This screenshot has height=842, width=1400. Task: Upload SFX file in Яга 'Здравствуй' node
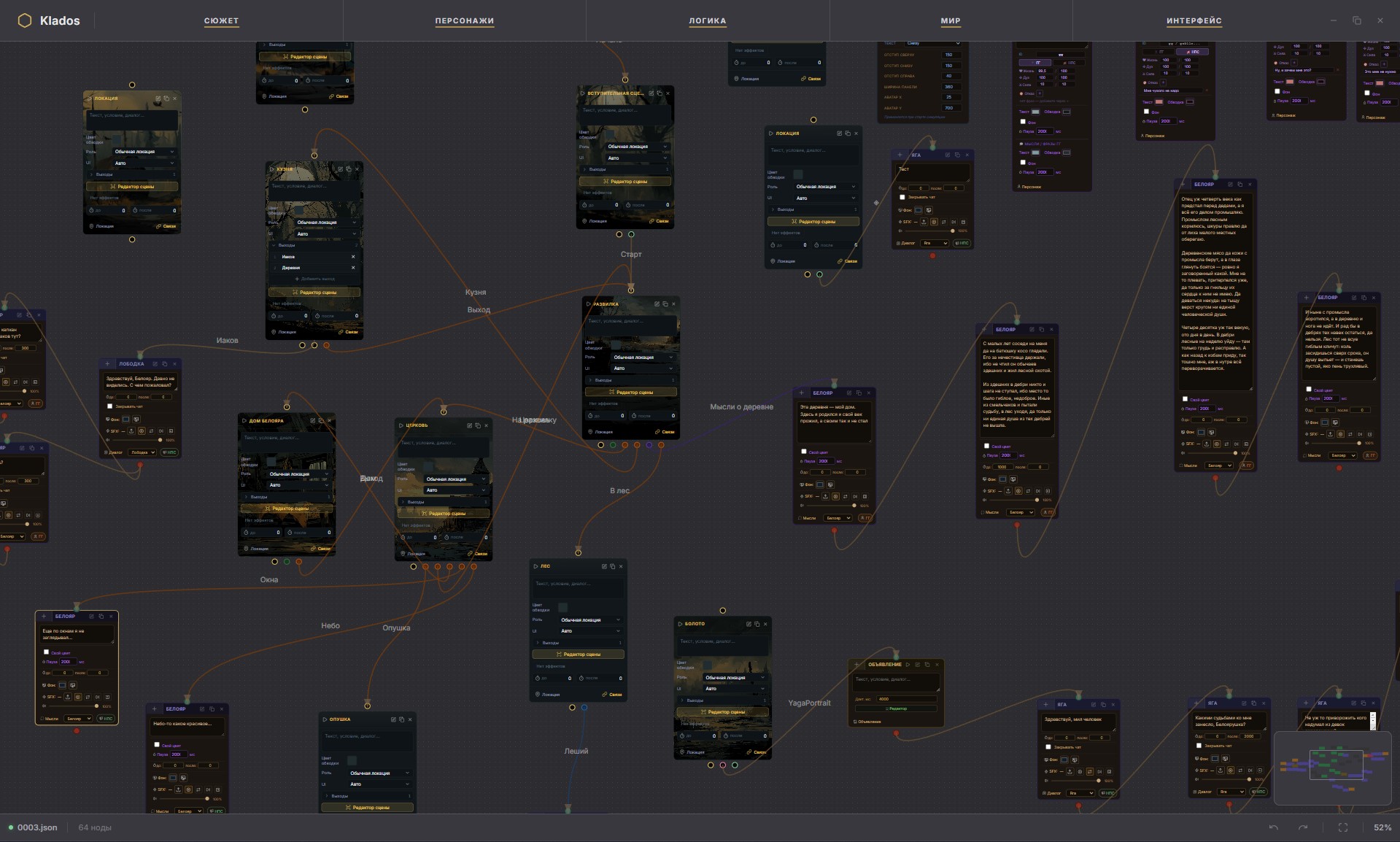click(x=1070, y=771)
